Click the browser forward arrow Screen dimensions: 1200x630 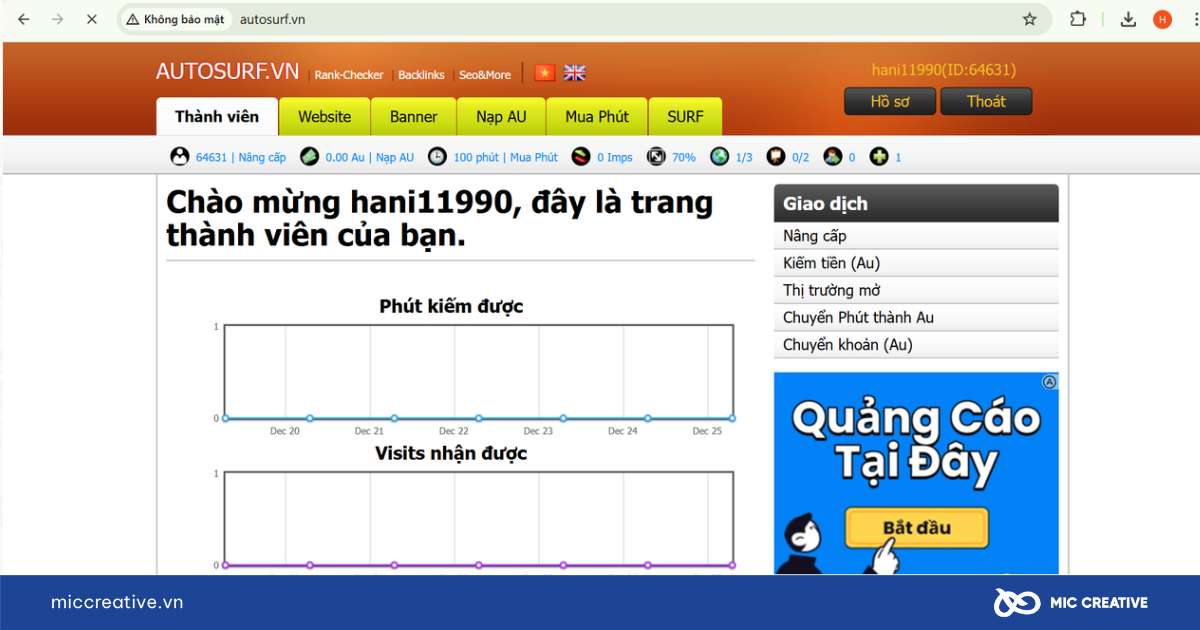(57, 19)
